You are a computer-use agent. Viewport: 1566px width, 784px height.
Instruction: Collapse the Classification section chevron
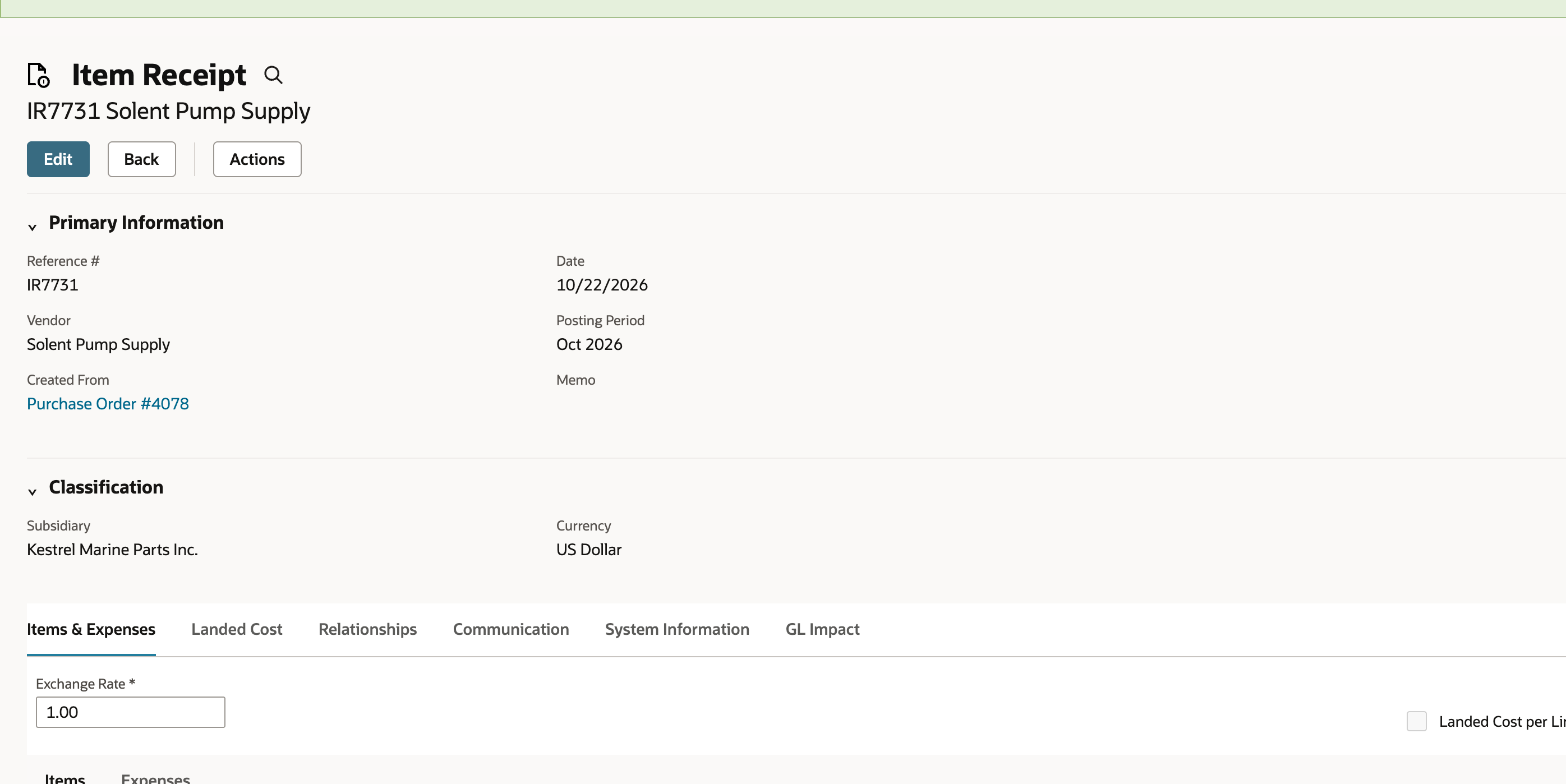click(x=32, y=491)
